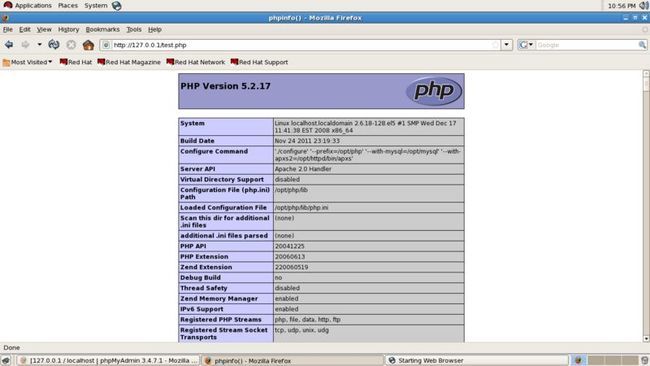Click the Apache 2.0 Handler value
Image resolution: width=650 pixels, height=366 pixels.
coord(303,169)
